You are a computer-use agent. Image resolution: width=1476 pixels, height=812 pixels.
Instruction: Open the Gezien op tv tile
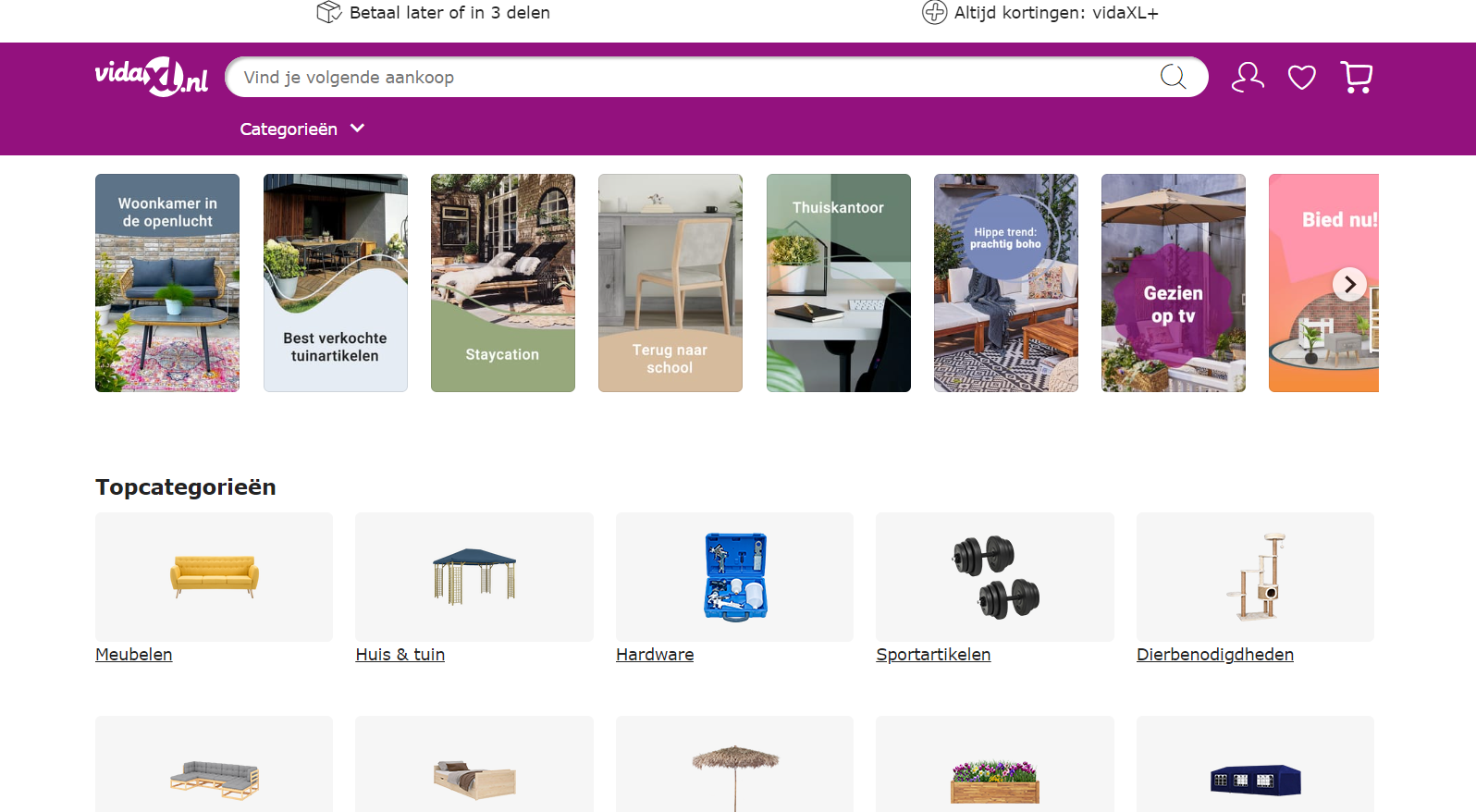pos(1174,283)
